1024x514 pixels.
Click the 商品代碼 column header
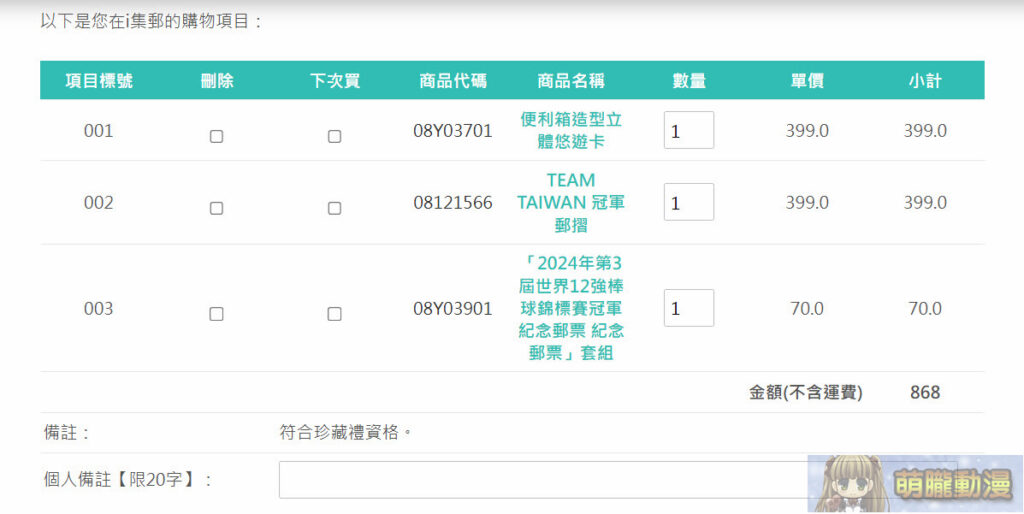coord(453,81)
